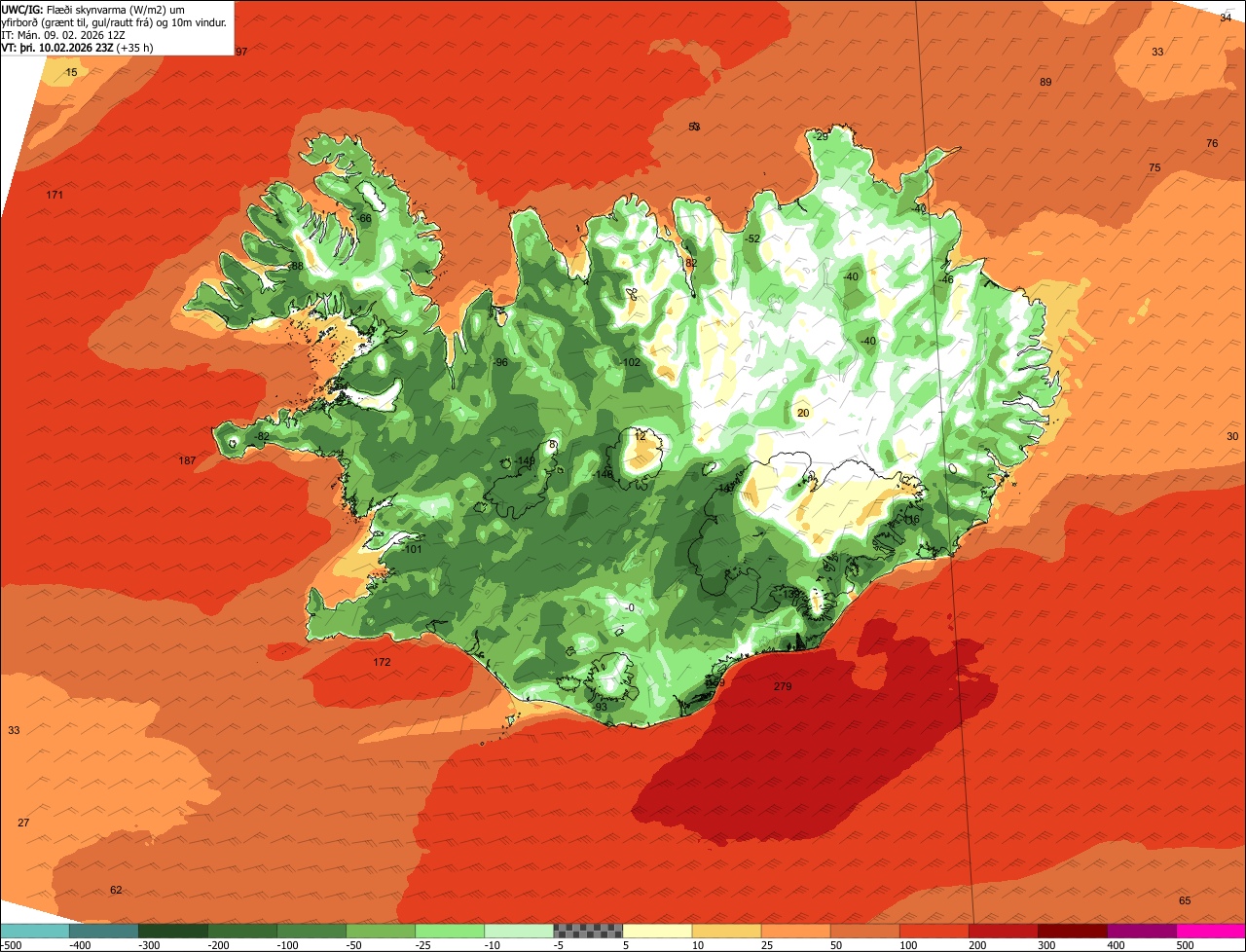Select the pale green swatch above -10
The width and height of the screenshot is (1246, 952).
(x=519, y=931)
